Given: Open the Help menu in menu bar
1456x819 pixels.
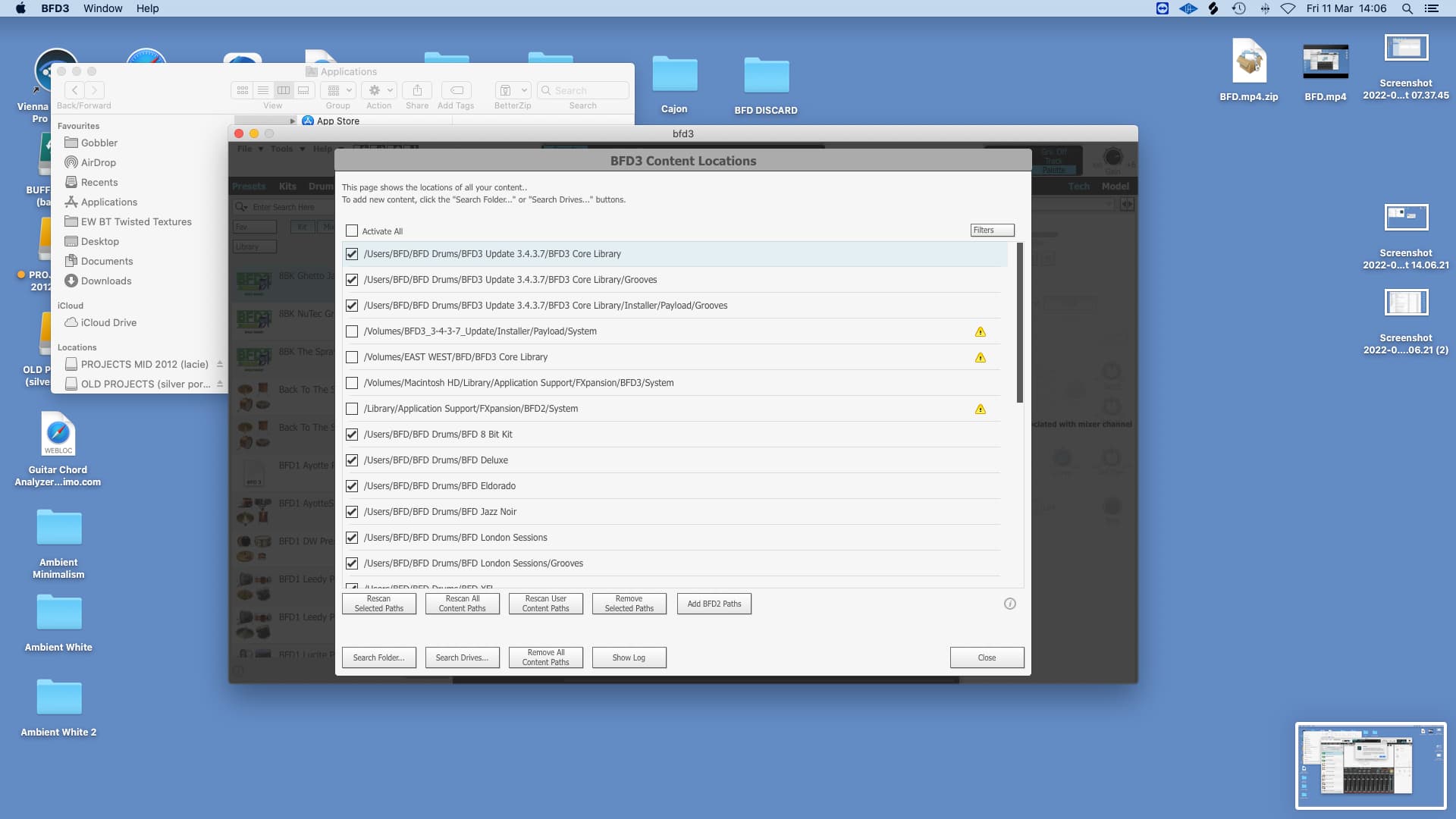Looking at the screenshot, I should click(x=147, y=8).
